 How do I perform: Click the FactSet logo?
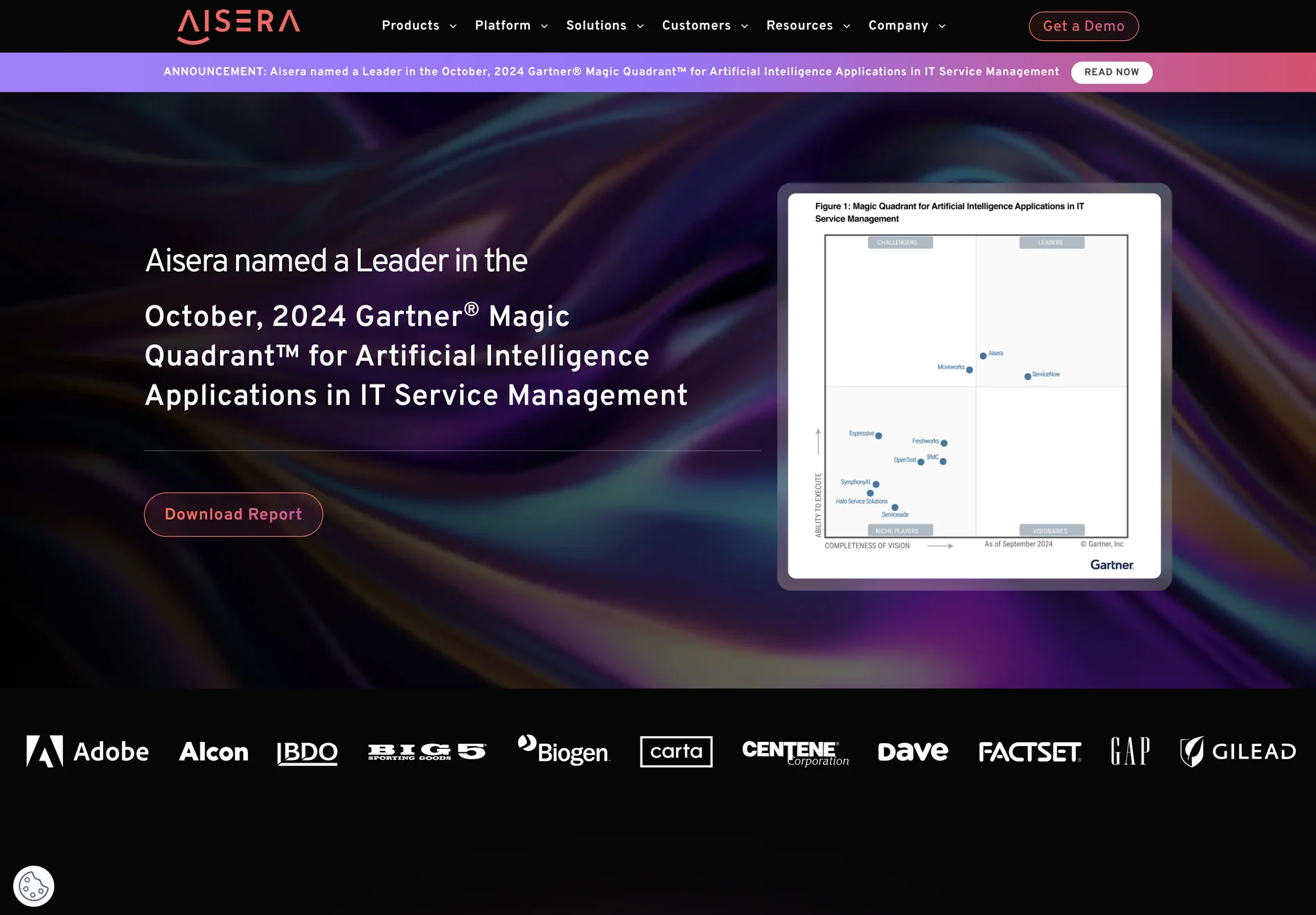tap(1030, 752)
